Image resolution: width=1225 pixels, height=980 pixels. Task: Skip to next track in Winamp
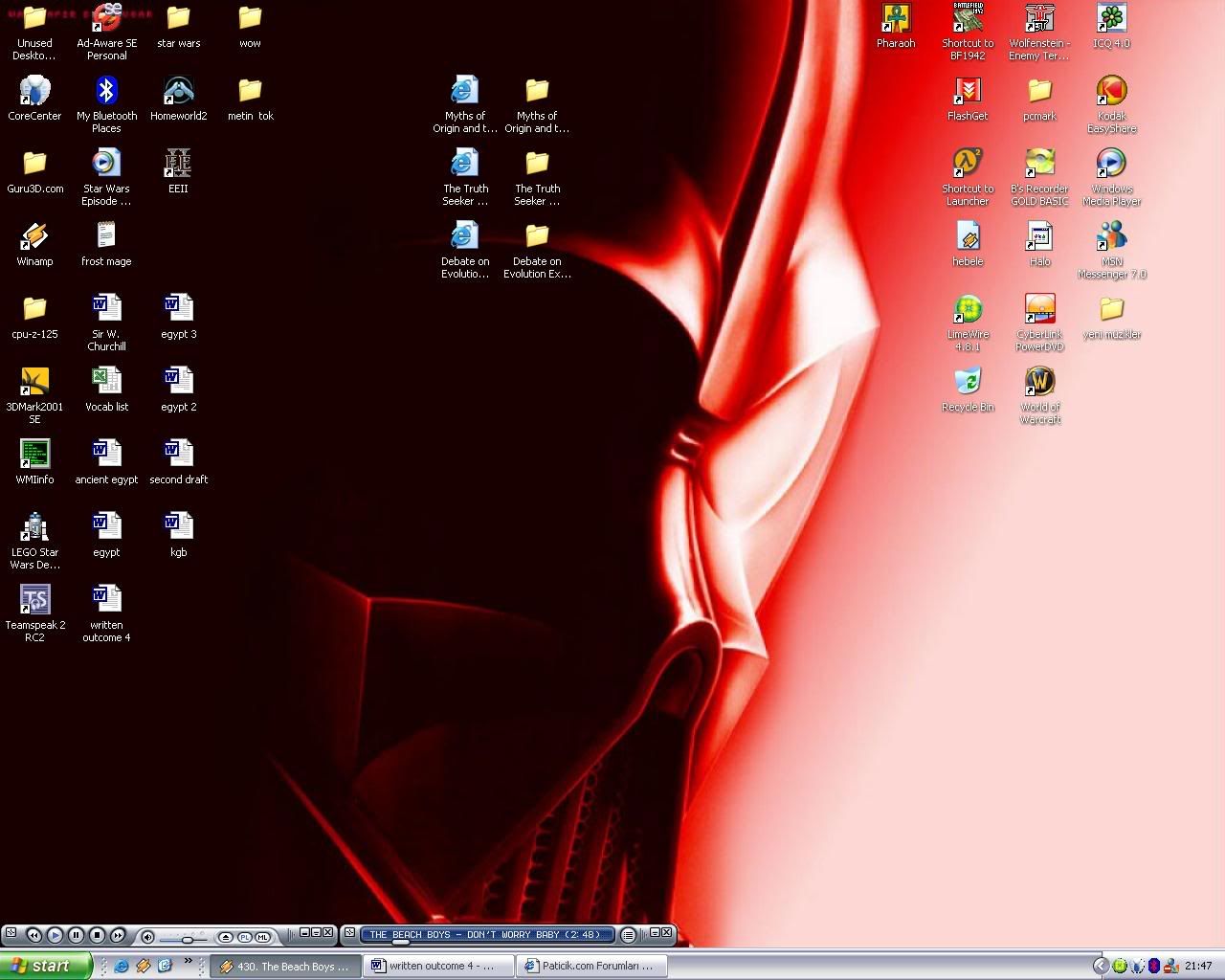118,935
